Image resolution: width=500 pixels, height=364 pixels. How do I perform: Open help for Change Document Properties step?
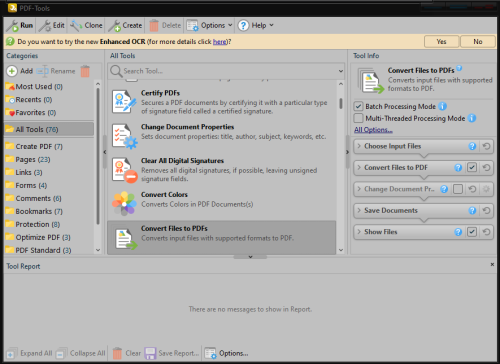tap(444, 189)
